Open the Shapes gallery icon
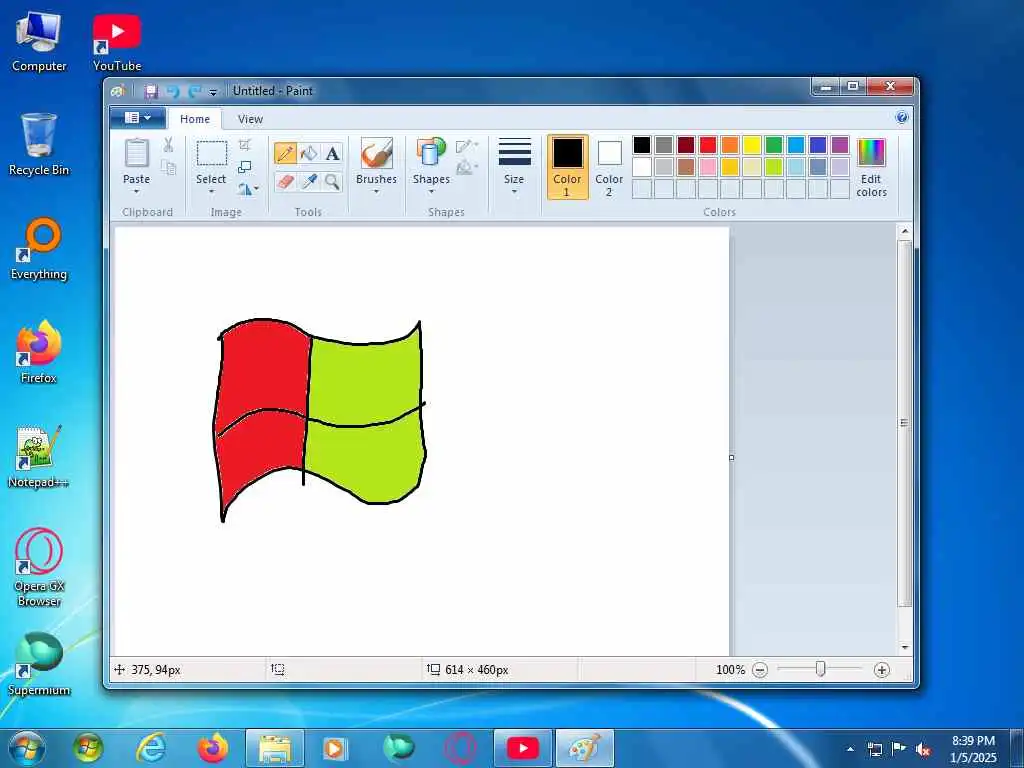The width and height of the screenshot is (1024, 768). point(431,153)
